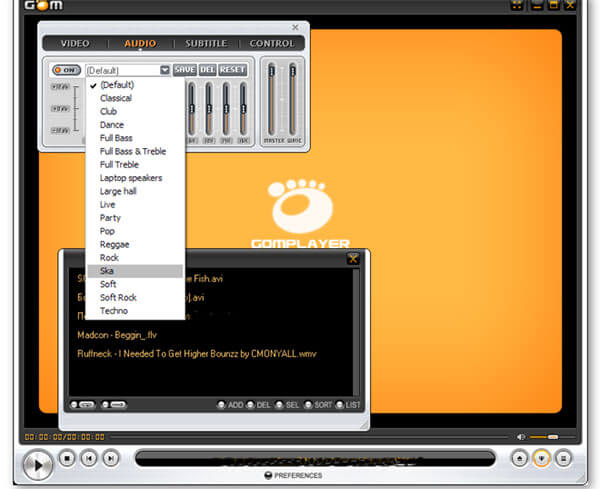Select Classical preset
600x489 pixels.
tap(135, 98)
